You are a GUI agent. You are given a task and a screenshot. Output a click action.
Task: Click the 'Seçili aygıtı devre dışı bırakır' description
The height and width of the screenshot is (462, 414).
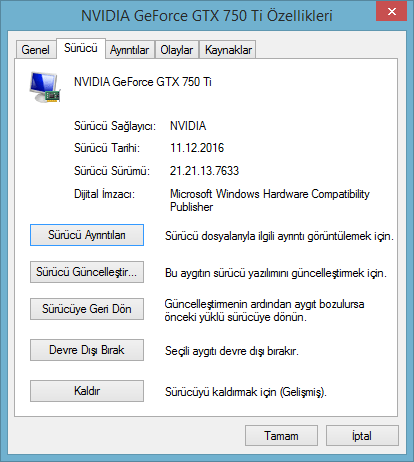tap(232, 351)
